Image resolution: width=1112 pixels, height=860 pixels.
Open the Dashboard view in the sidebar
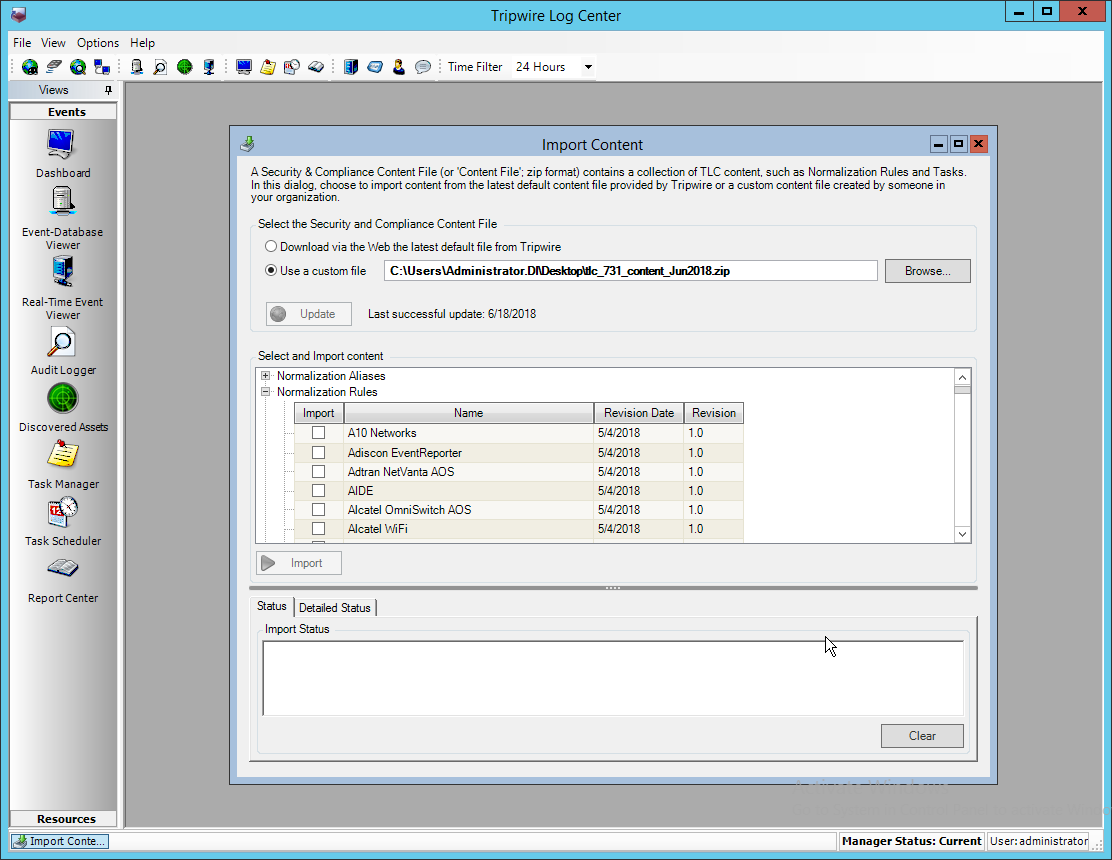click(62, 153)
